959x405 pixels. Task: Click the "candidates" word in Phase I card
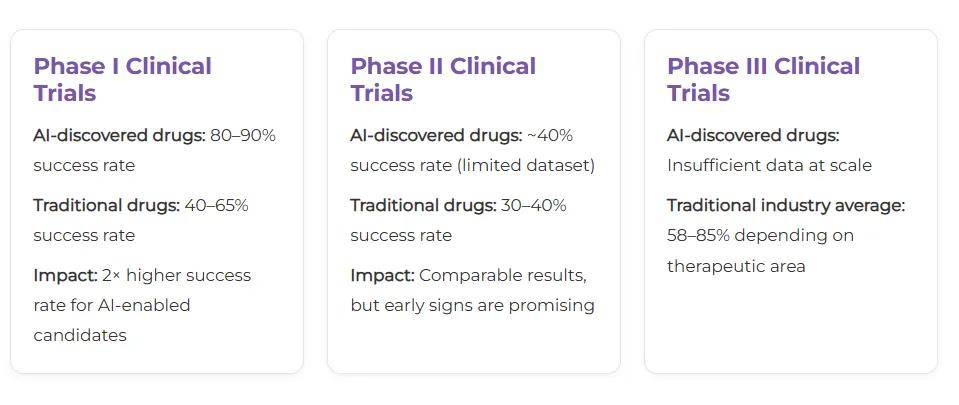80,335
